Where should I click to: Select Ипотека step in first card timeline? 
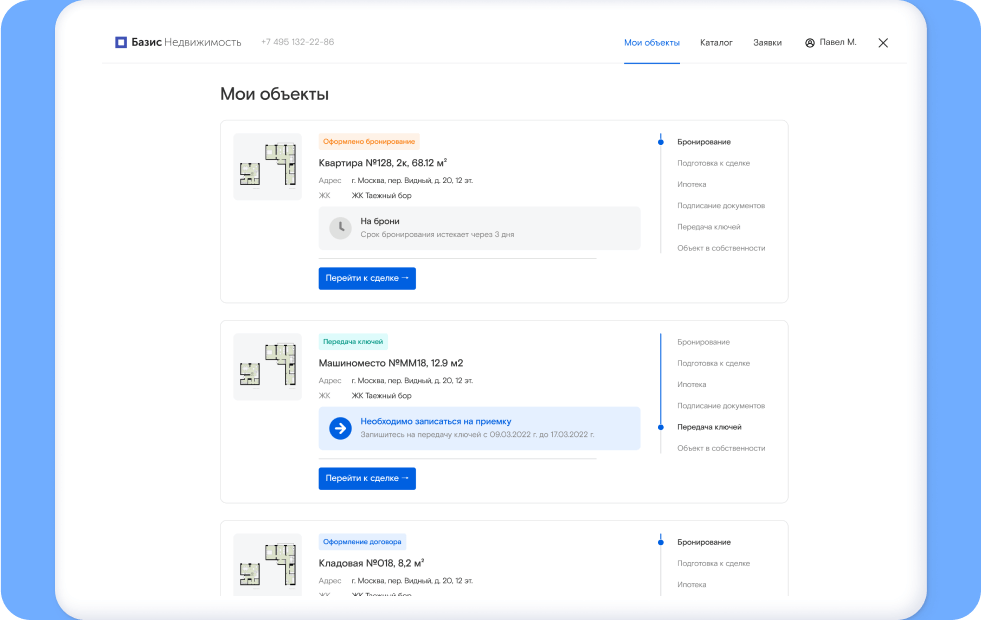(x=691, y=185)
